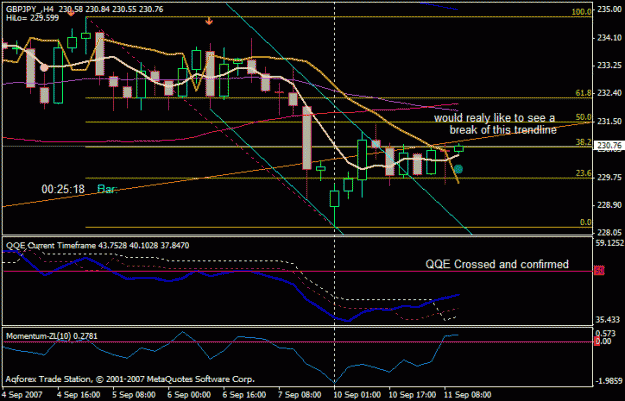
Task: Select the 50.0 Fibonacci level label
Action: click(583, 117)
